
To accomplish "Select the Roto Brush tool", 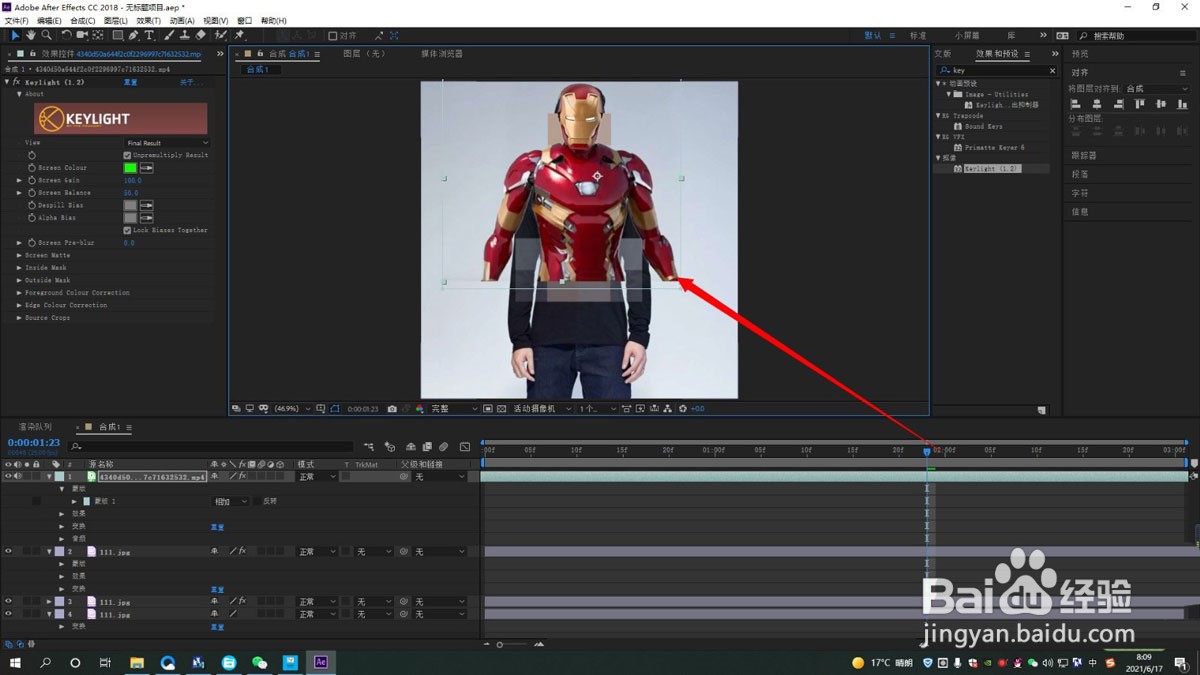I will pos(221,35).
